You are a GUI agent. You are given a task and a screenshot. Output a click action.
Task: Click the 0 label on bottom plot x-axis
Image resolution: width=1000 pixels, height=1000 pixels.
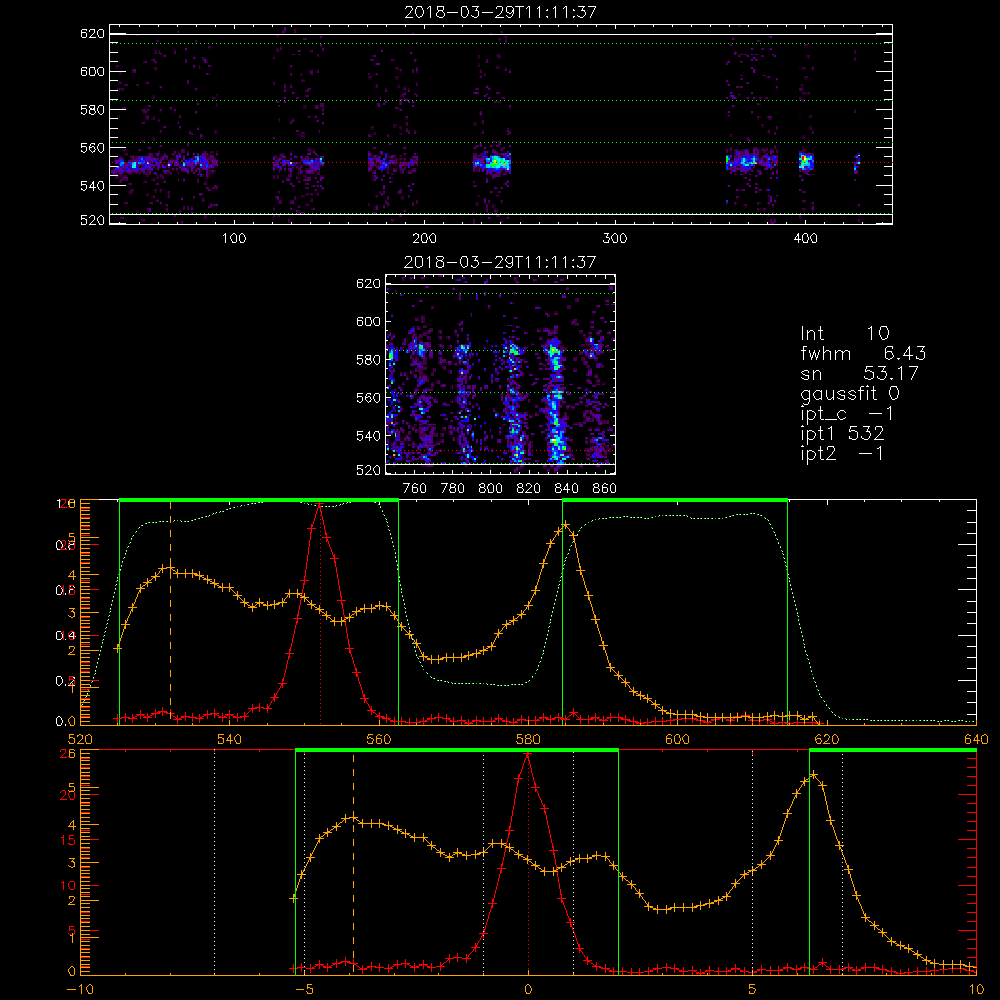(528, 989)
